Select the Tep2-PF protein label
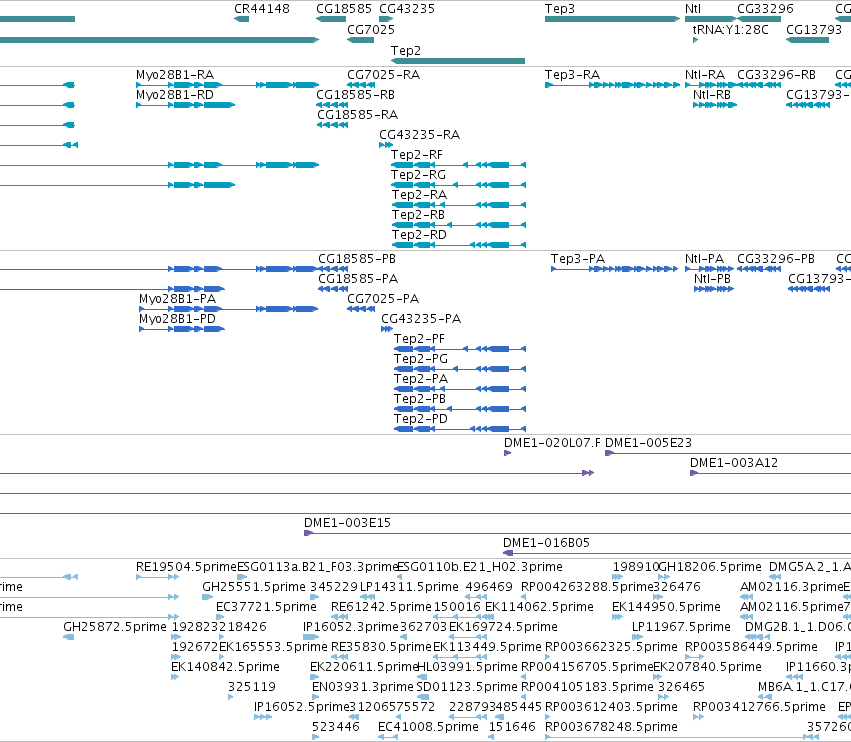Image resolution: width=851 pixels, height=742 pixels. coord(420,339)
